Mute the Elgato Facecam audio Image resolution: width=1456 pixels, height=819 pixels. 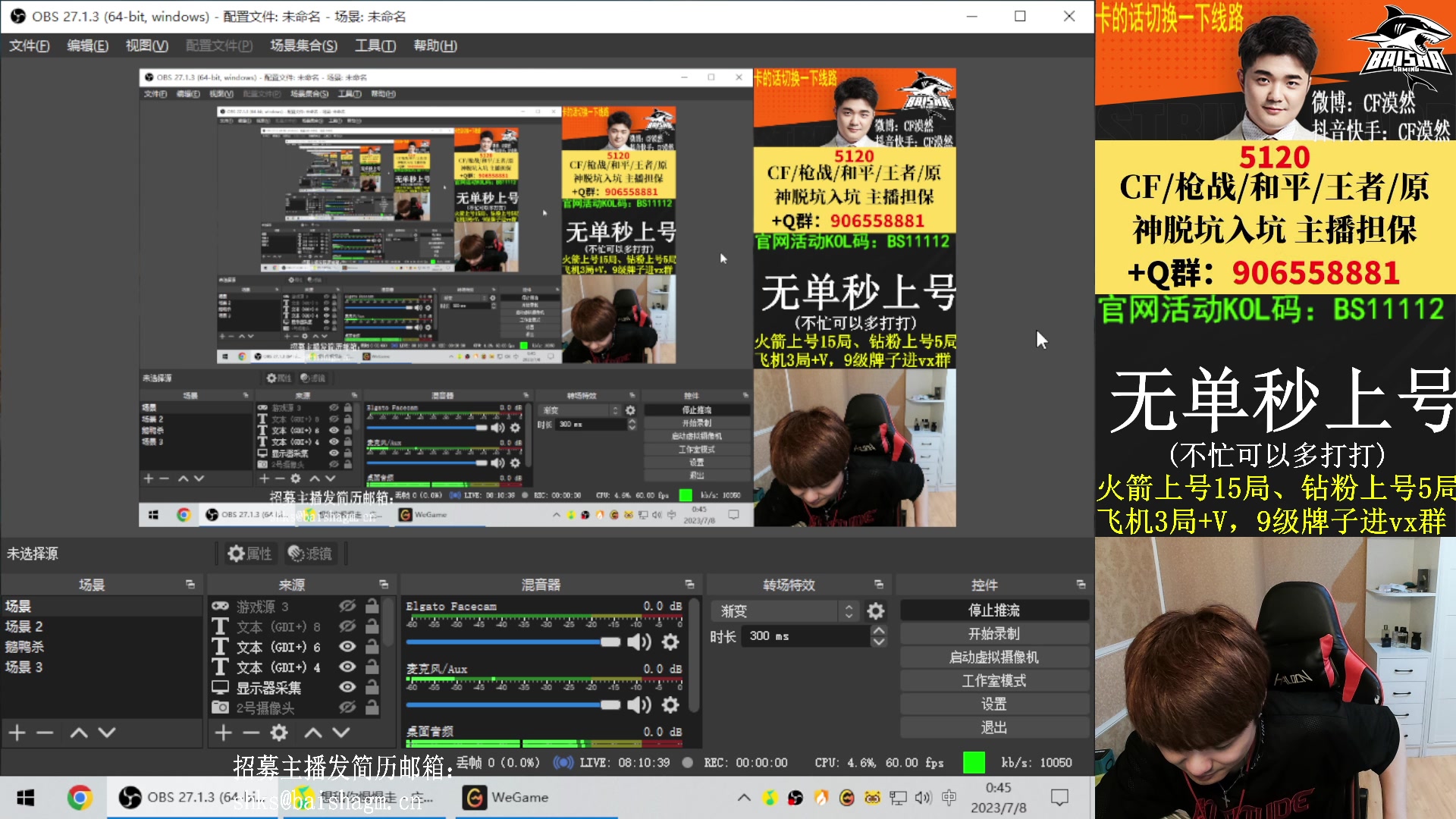click(x=639, y=642)
